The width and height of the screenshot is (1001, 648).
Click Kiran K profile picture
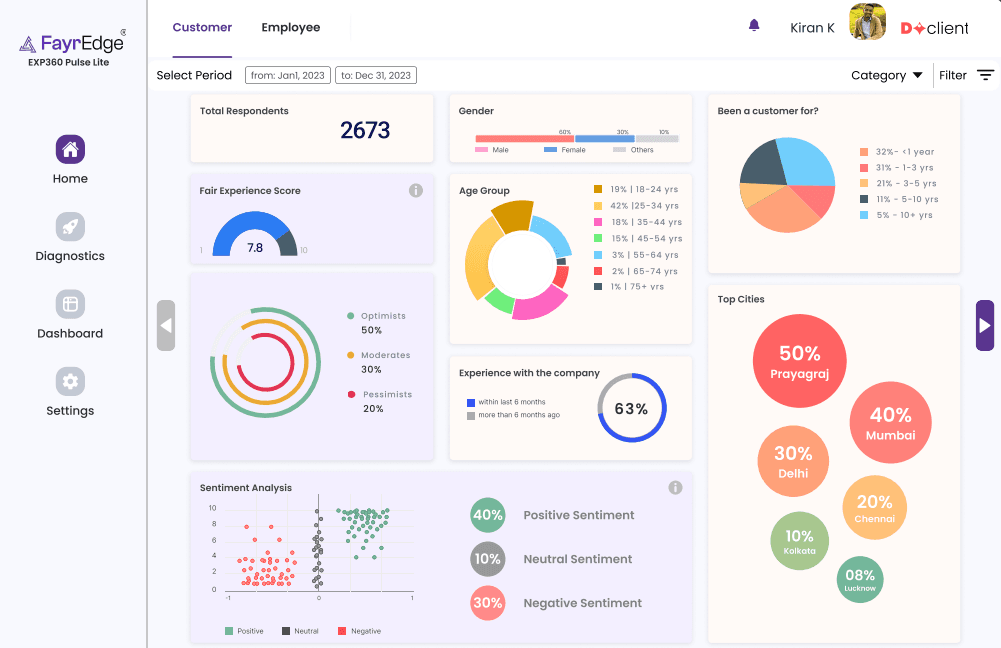point(867,22)
